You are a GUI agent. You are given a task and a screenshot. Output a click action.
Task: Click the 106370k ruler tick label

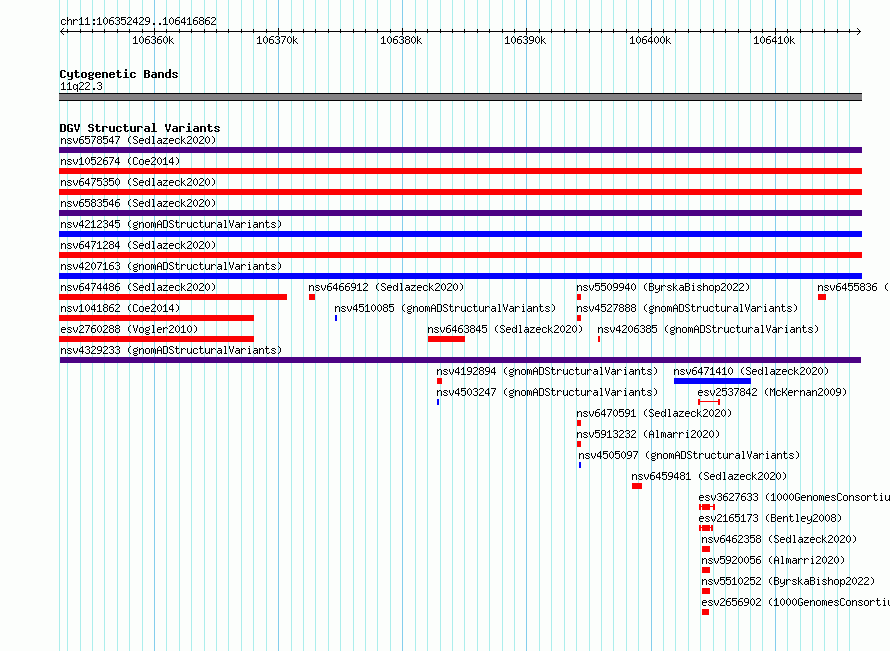[x=277, y=40]
